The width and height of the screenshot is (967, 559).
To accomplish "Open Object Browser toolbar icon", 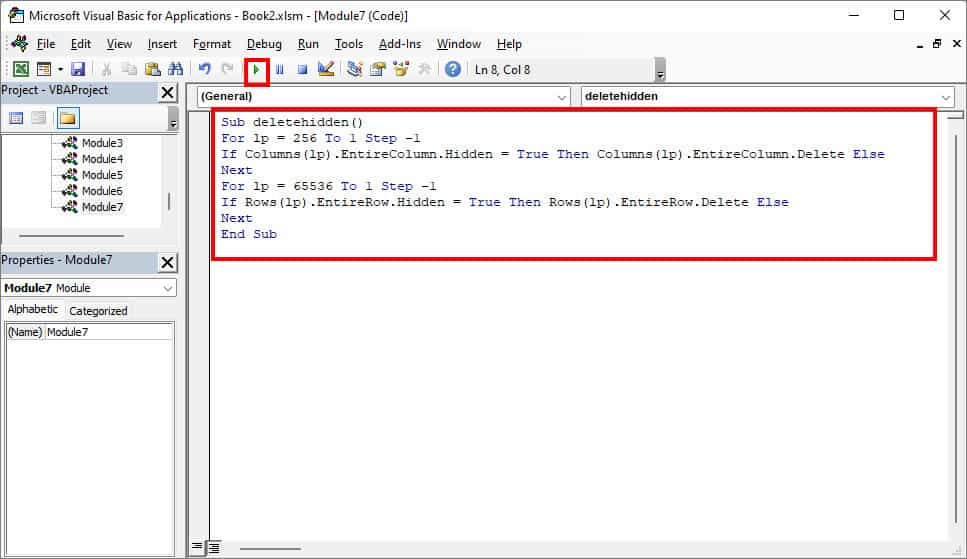I will pyautogui.click(x=401, y=70).
